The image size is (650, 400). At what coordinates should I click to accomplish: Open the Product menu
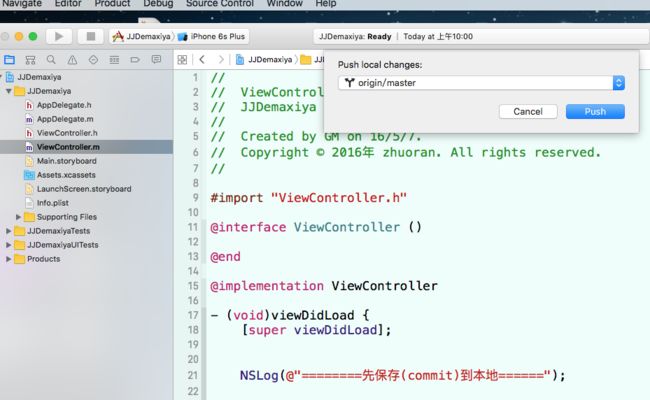[x=112, y=4]
